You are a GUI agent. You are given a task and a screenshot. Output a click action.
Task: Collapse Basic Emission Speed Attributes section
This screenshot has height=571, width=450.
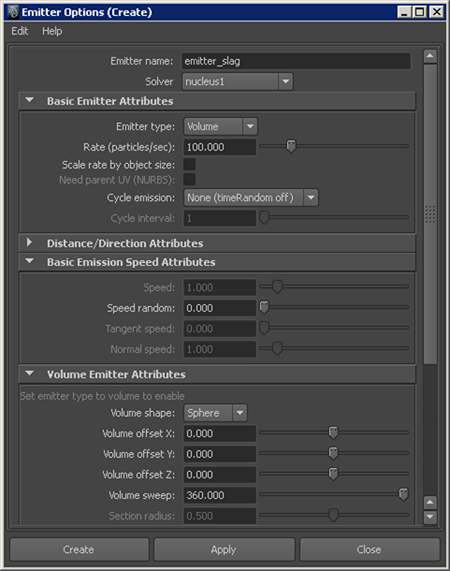[30, 261]
